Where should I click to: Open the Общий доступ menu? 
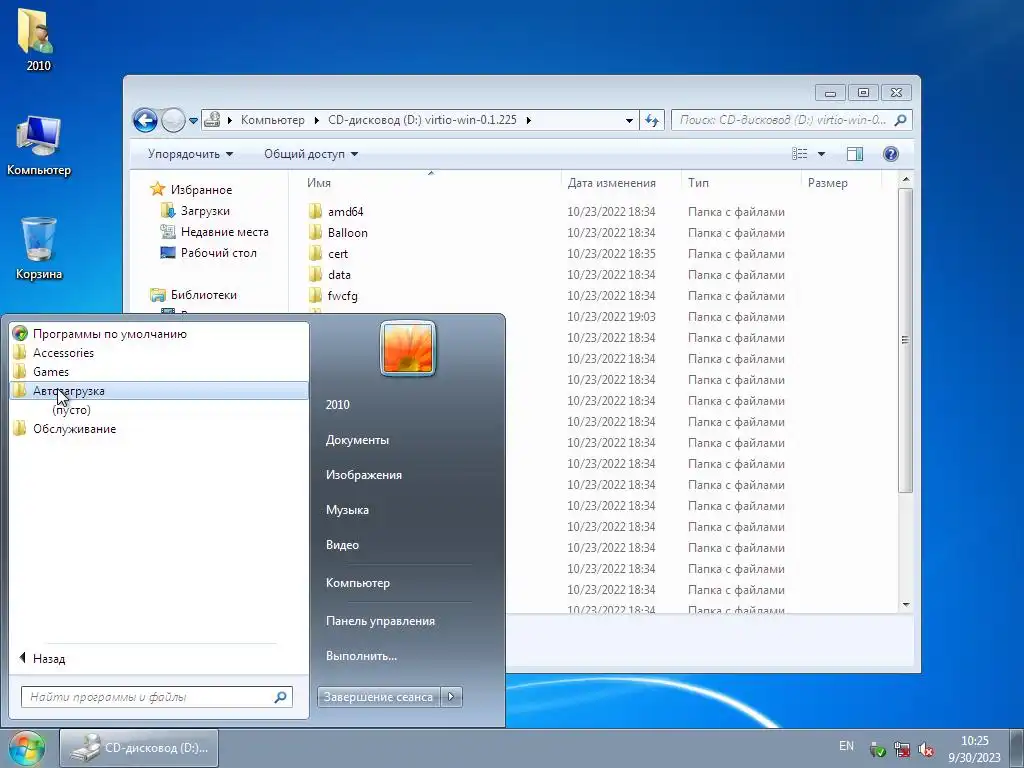coord(311,154)
